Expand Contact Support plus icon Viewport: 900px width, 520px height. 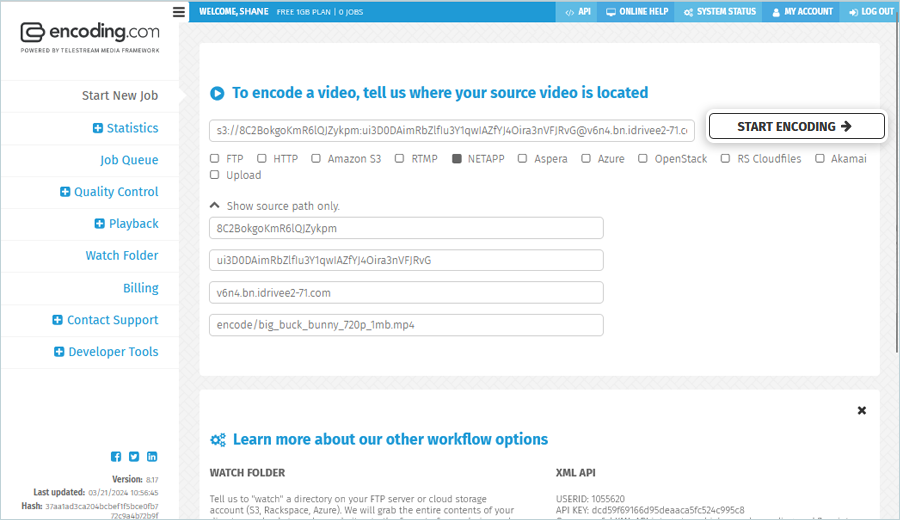(x=57, y=320)
